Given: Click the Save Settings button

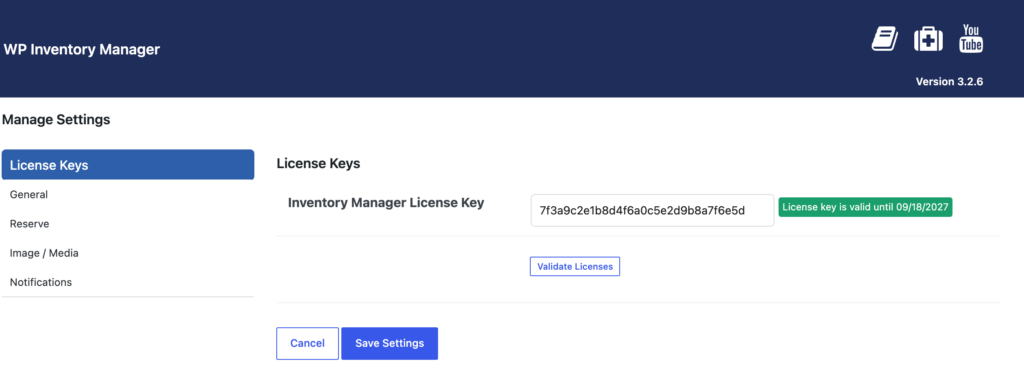Looking at the screenshot, I should pyautogui.click(x=389, y=343).
